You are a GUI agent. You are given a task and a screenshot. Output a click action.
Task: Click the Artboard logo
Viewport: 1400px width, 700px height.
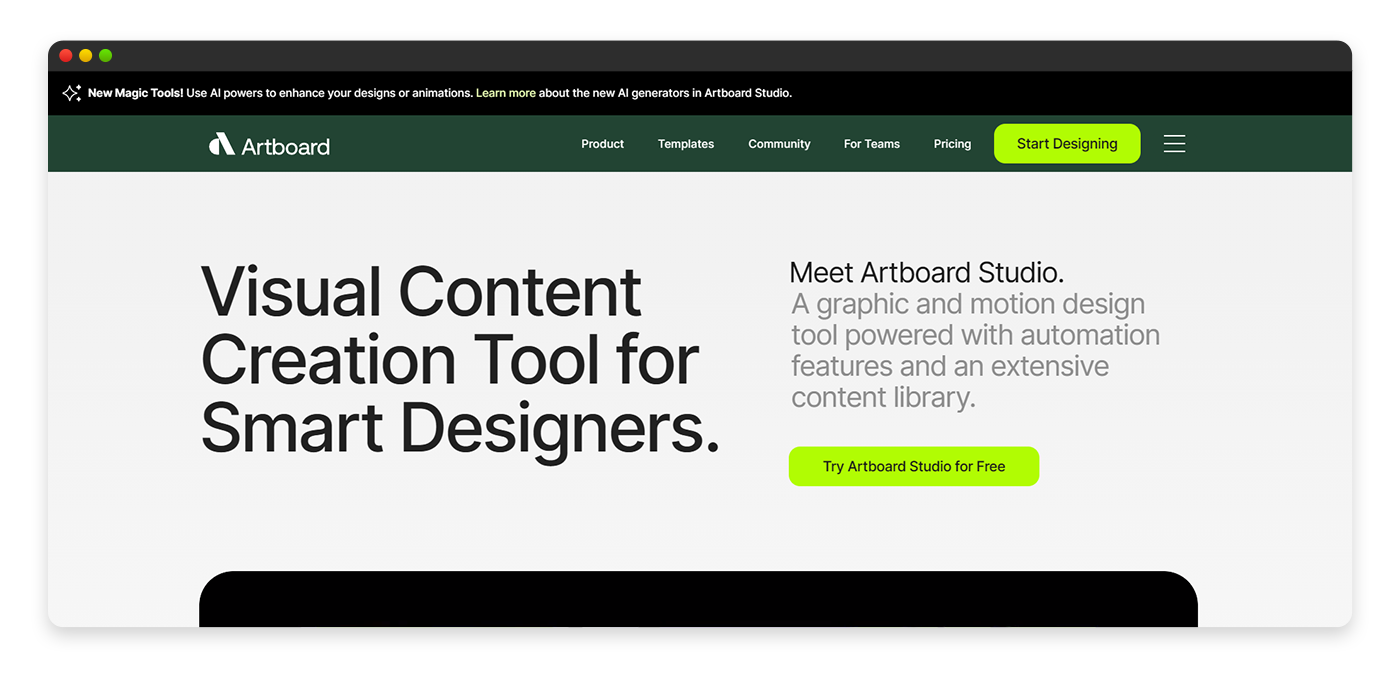pyautogui.click(x=269, y=145)
